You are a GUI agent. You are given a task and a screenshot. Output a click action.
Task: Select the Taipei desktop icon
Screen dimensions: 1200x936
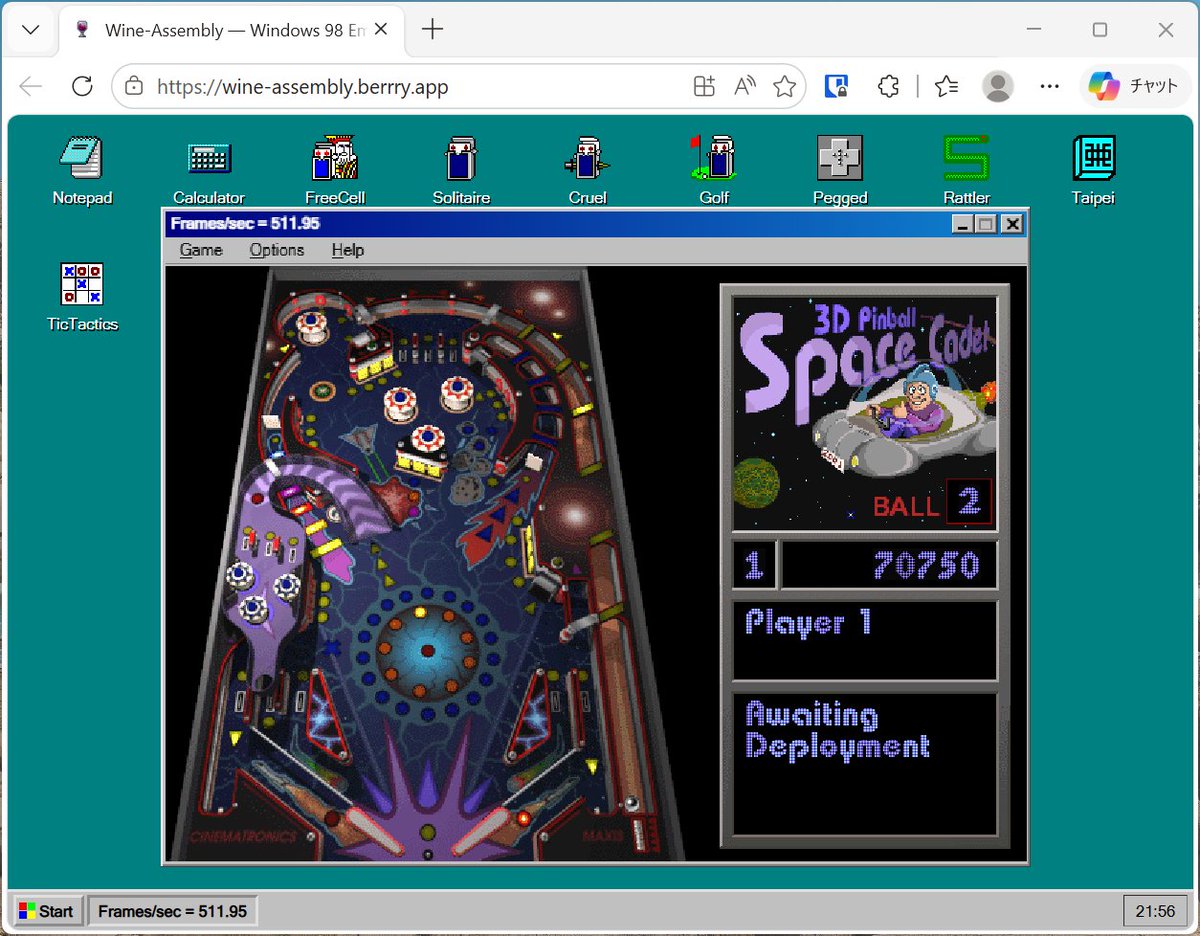(x=1093, y=169)
